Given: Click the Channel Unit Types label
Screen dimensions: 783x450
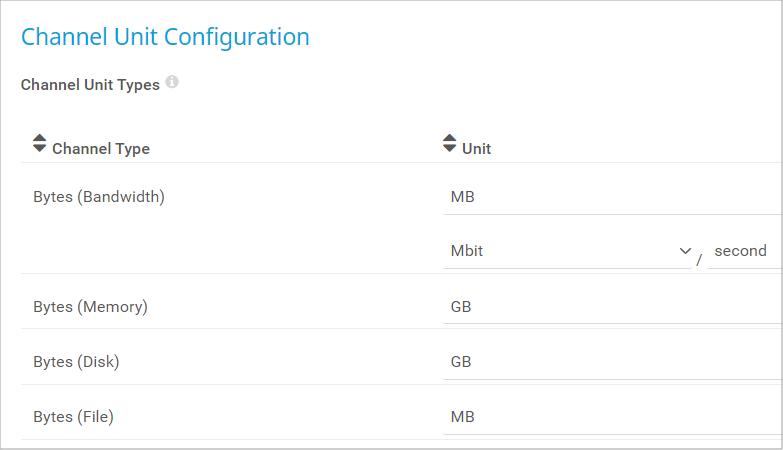Looking at the screenshot, I should [x=90, y=85].
